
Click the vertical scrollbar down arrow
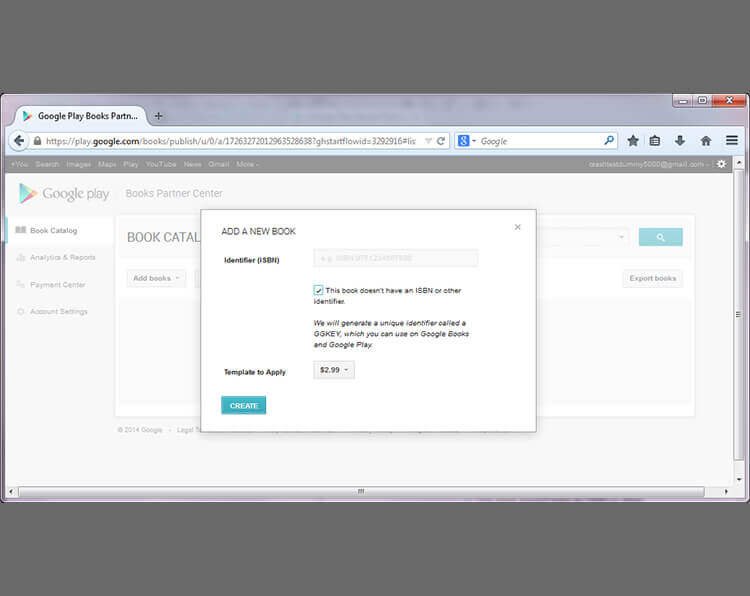point(739,479)
